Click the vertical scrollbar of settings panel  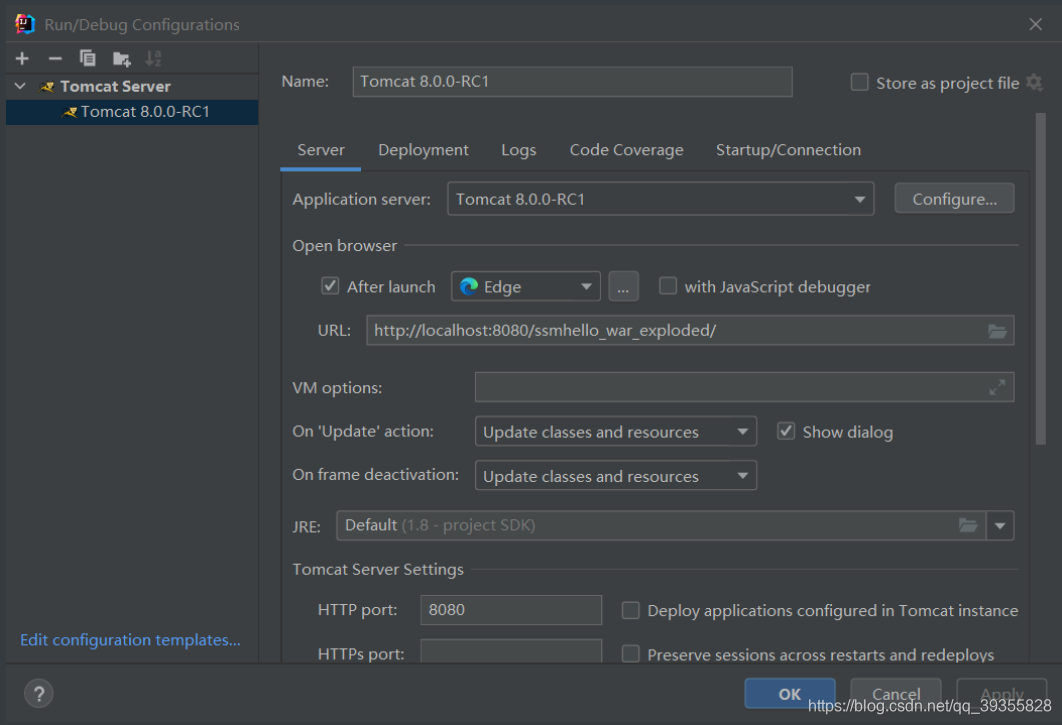point(1041,278)
